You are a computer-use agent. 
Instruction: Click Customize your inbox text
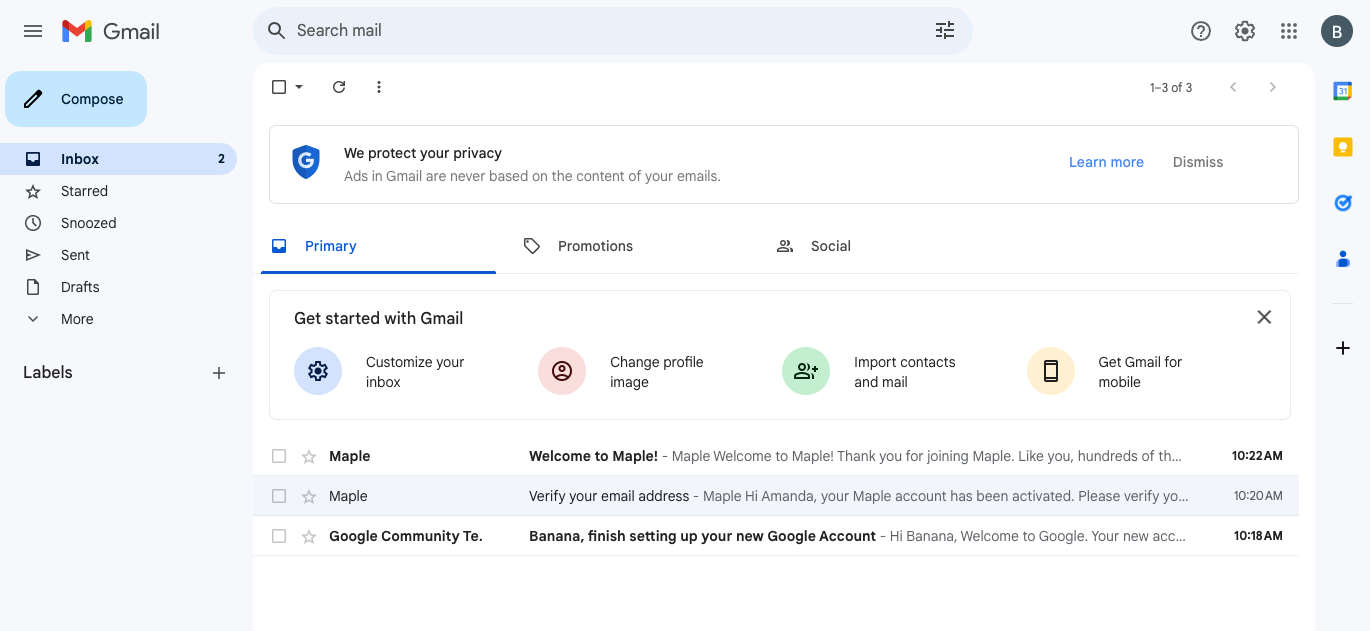[x=415, y=372]
